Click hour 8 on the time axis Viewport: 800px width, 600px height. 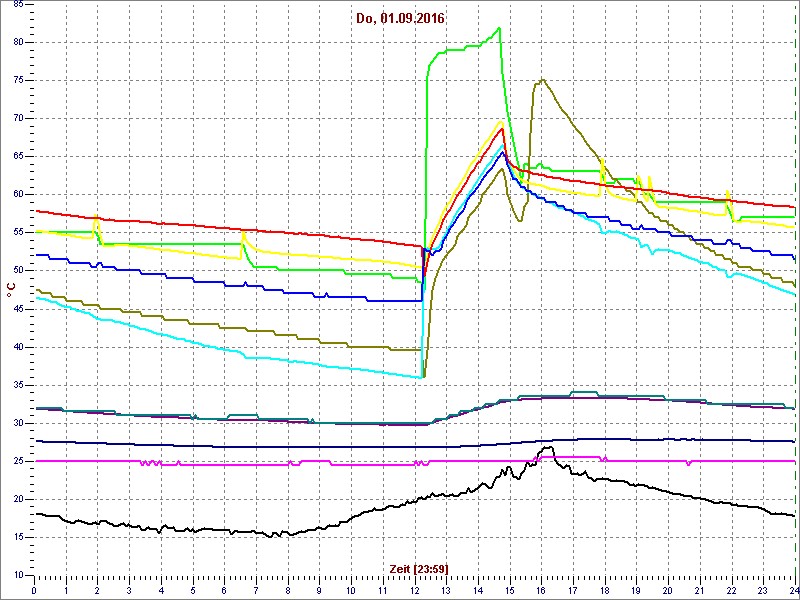point(288,591)
